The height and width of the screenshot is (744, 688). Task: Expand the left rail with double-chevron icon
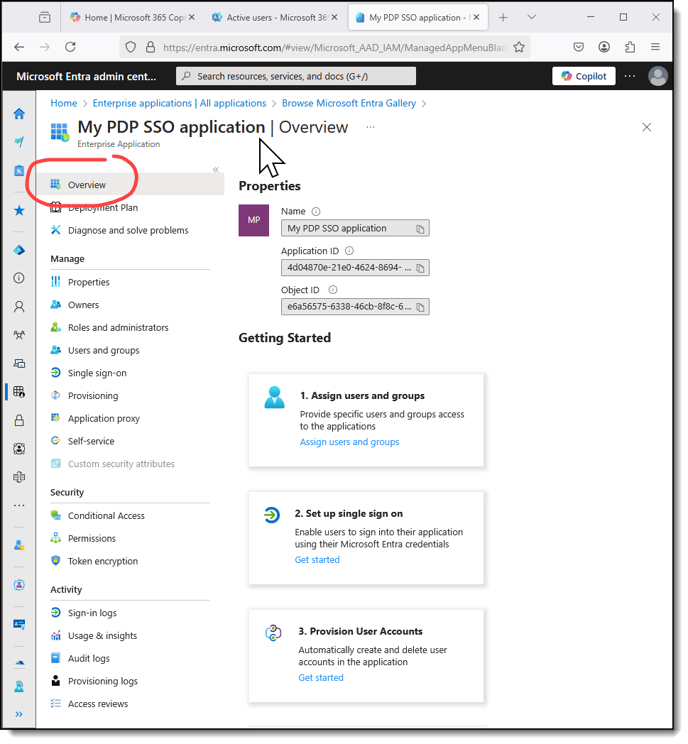click(x=19, y=715)
